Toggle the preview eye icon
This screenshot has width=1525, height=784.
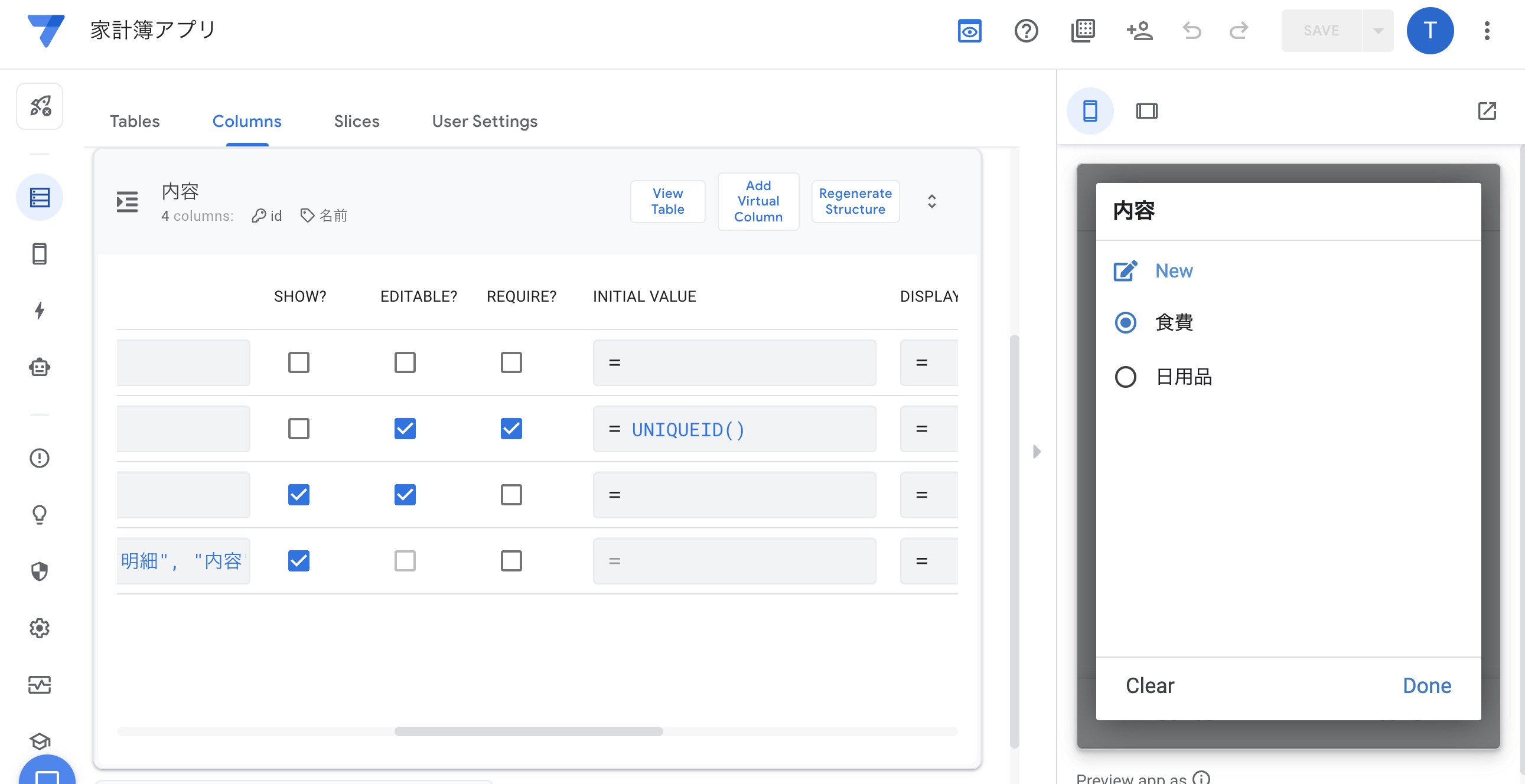pyautogui.click(x=969, y=31)
